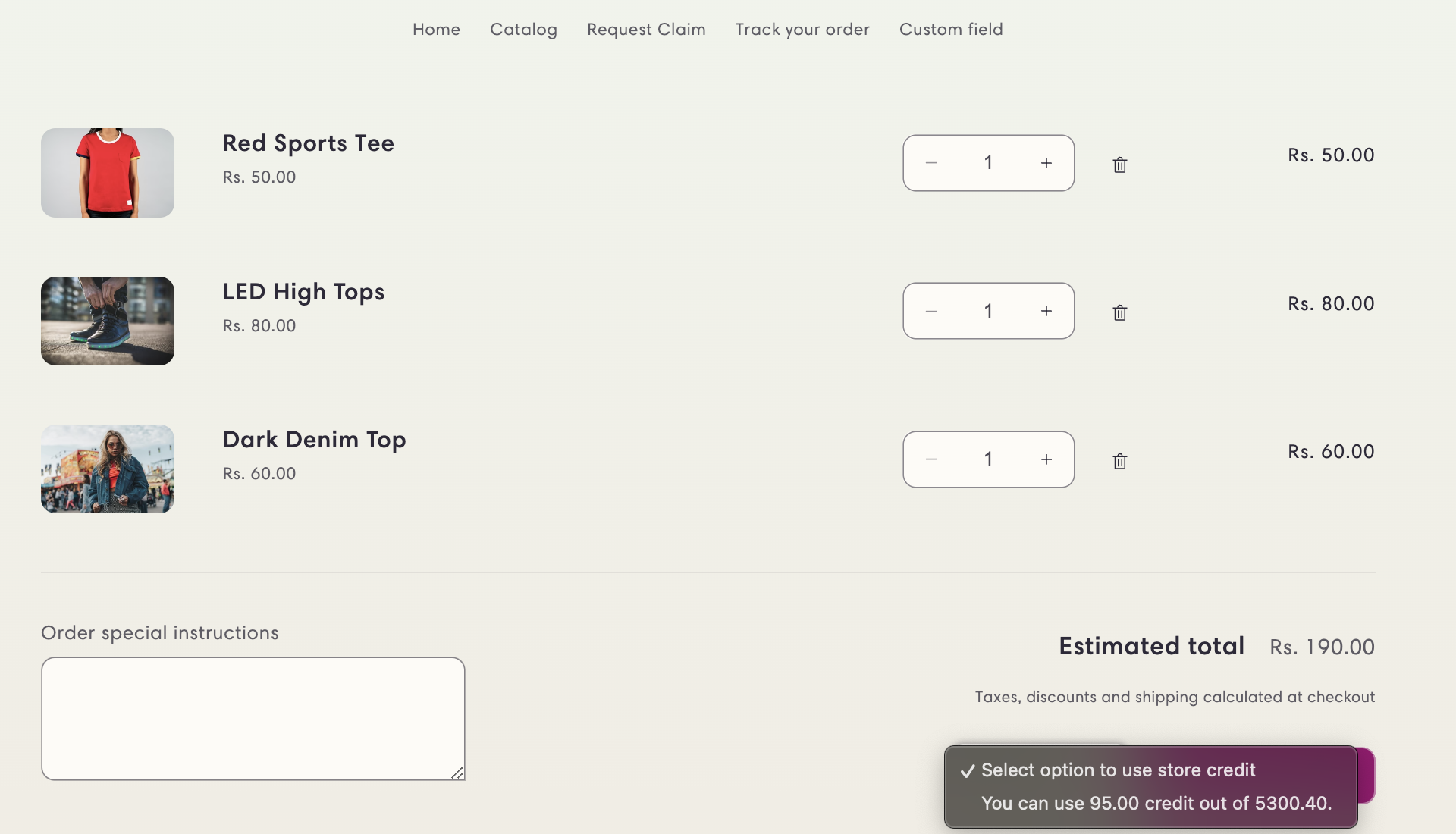Remove LED High Tops using trash icon

[x=1119, y=312]
